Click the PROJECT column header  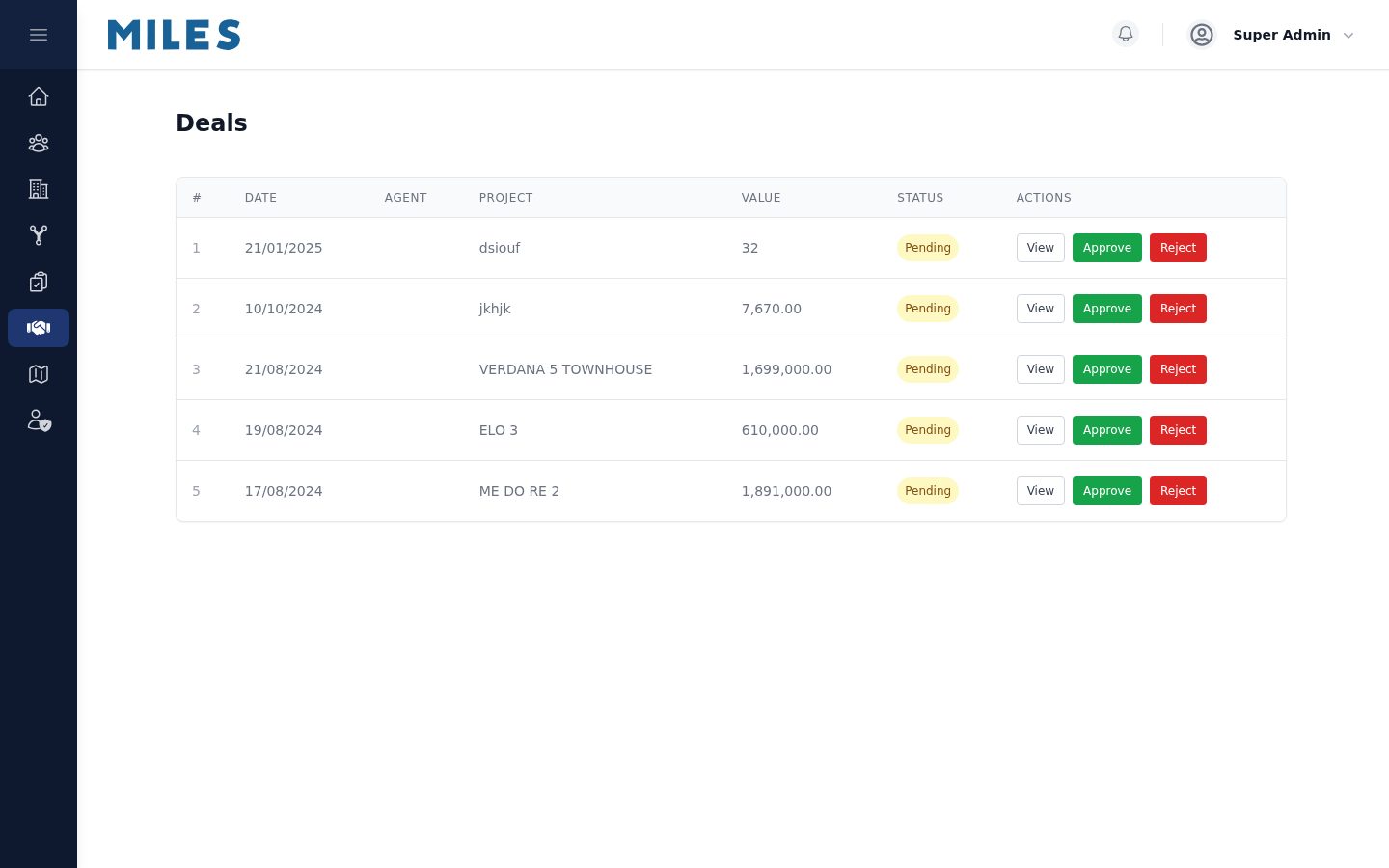(x=505, y=198)
